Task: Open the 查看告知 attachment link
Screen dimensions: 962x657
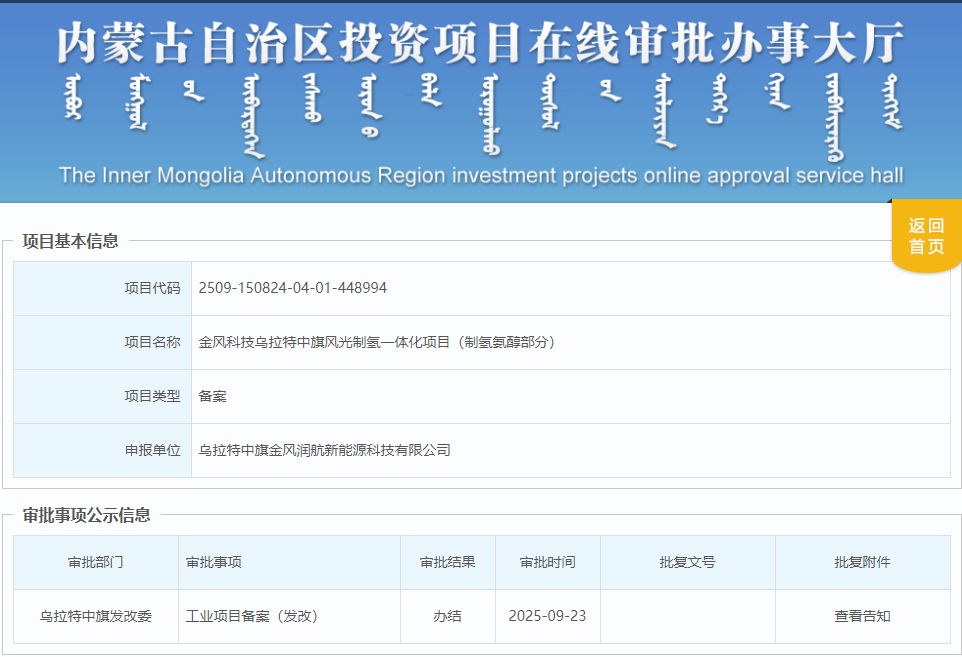Action: (x=863, y=616)
